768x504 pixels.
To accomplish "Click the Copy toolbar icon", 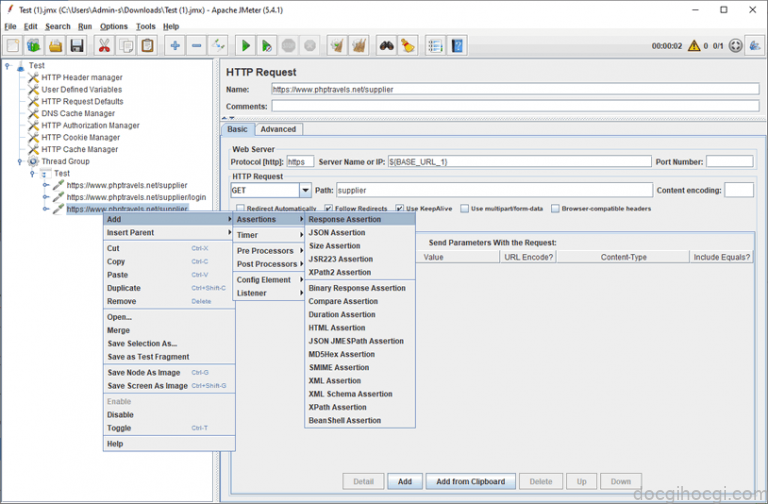I will (x=126, y=46).
